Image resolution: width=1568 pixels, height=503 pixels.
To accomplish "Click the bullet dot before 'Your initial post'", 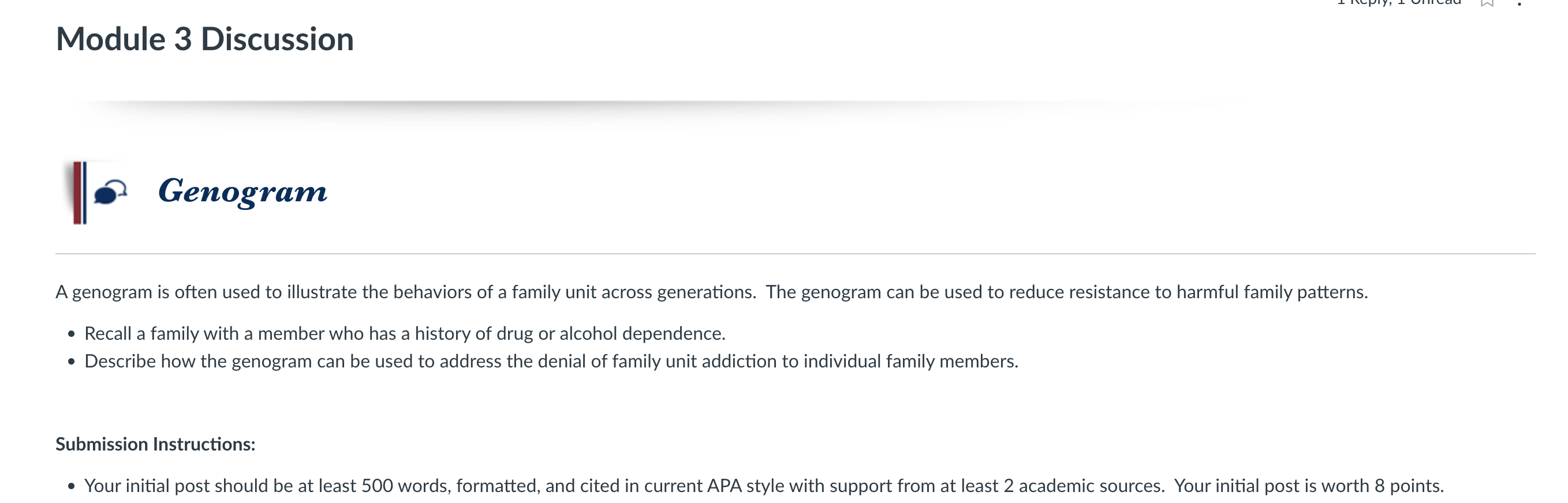I will (x=71, y=486).
